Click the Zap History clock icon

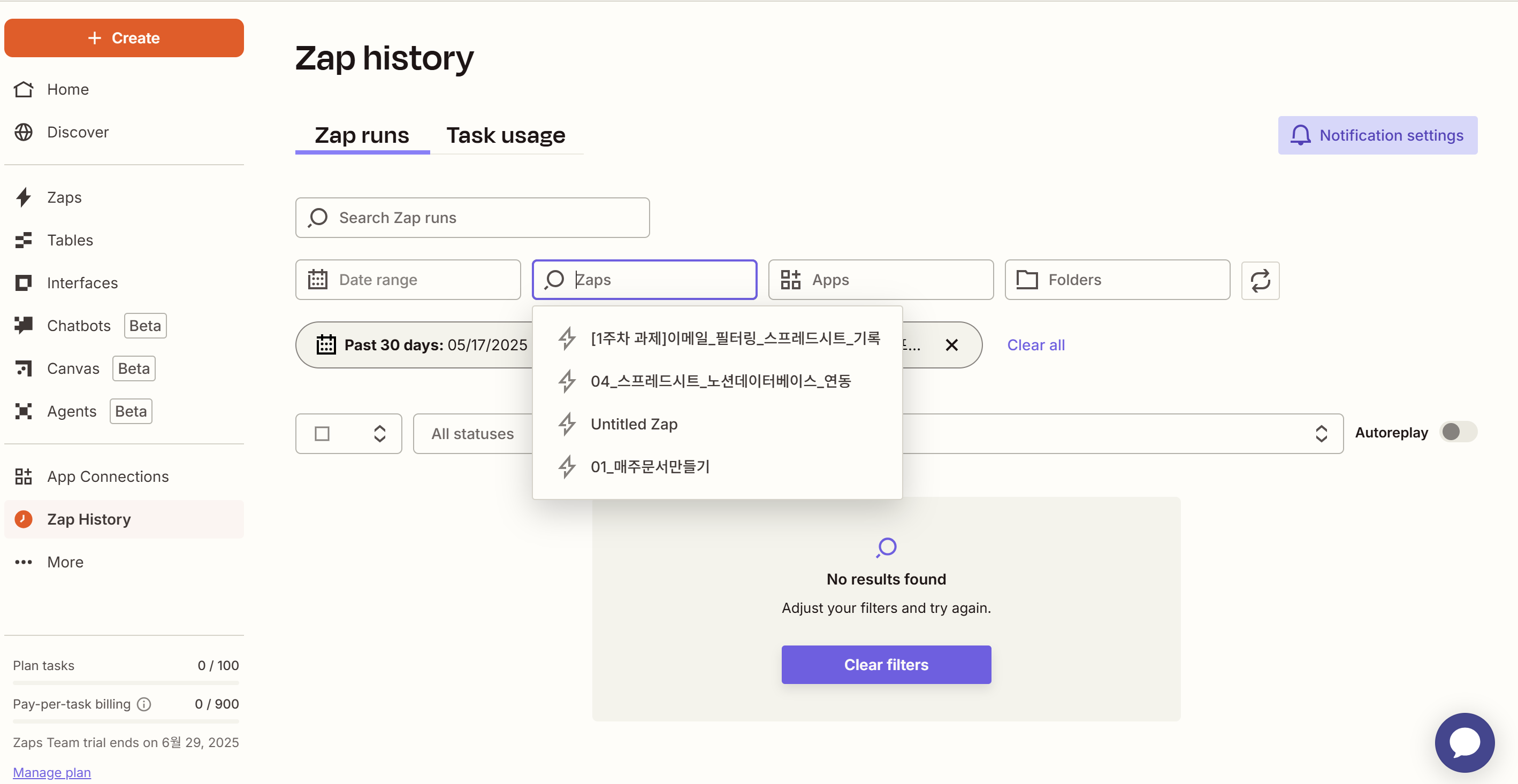[24, 519]
